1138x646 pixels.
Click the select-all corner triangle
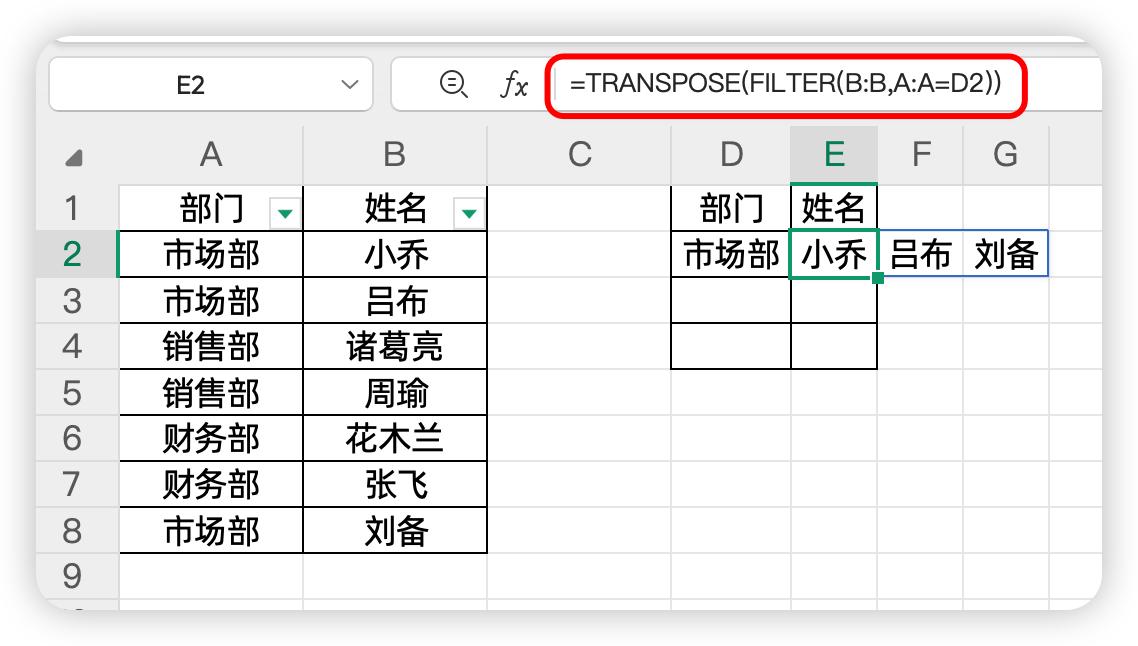point(74,157)
